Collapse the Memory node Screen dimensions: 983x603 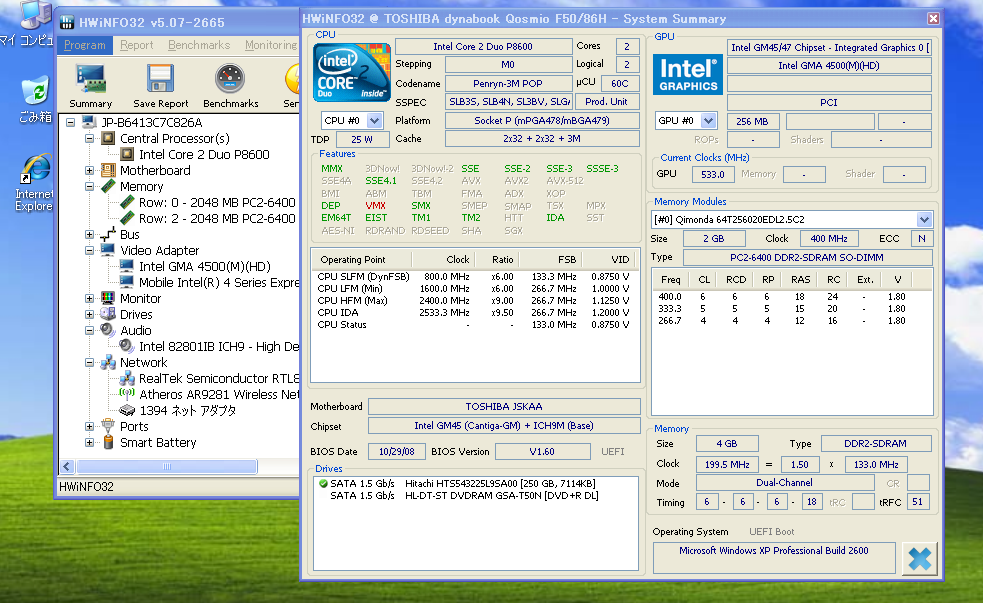tap(90, 186)
